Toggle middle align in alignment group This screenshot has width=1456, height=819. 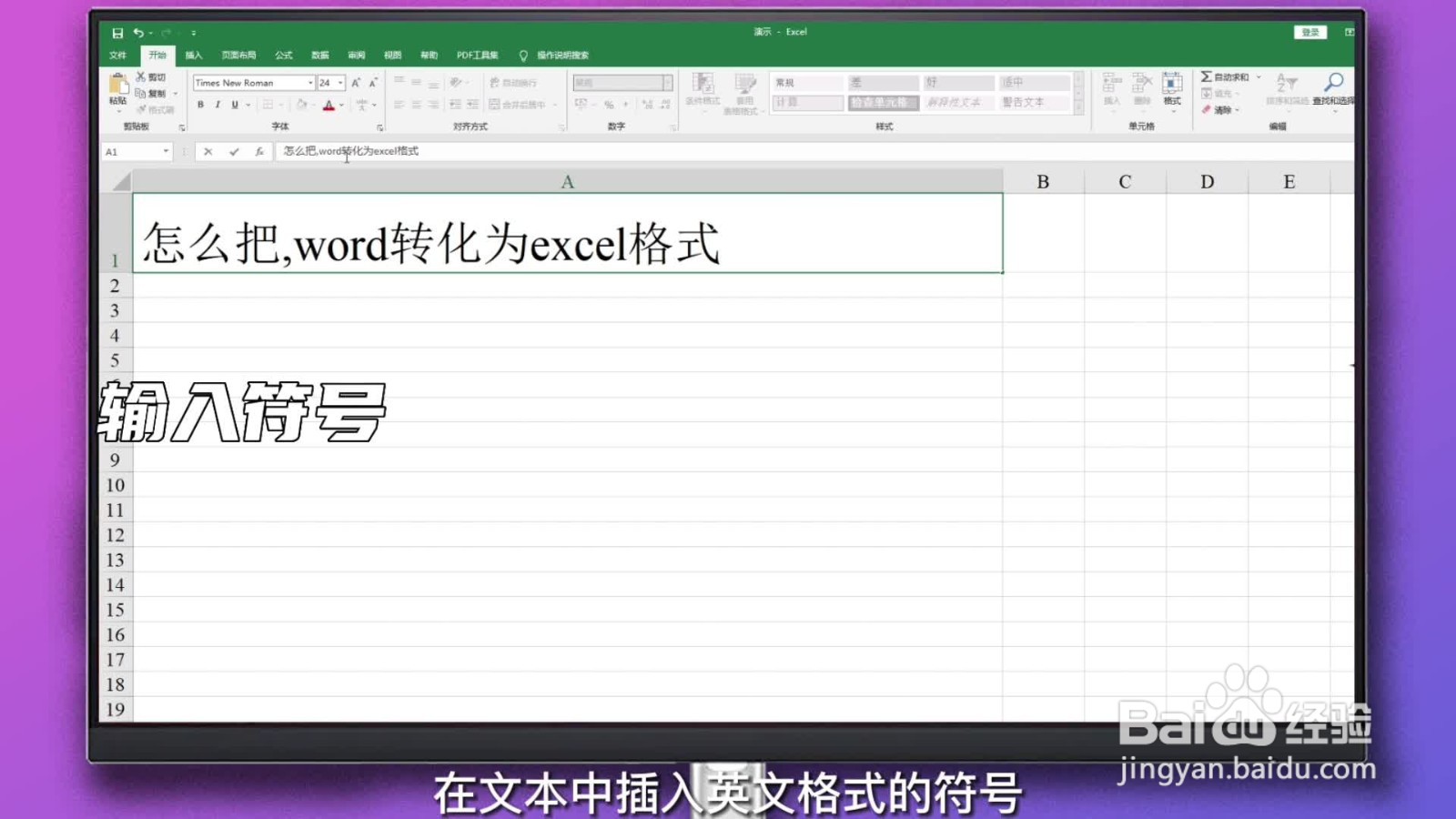[416, 83]
